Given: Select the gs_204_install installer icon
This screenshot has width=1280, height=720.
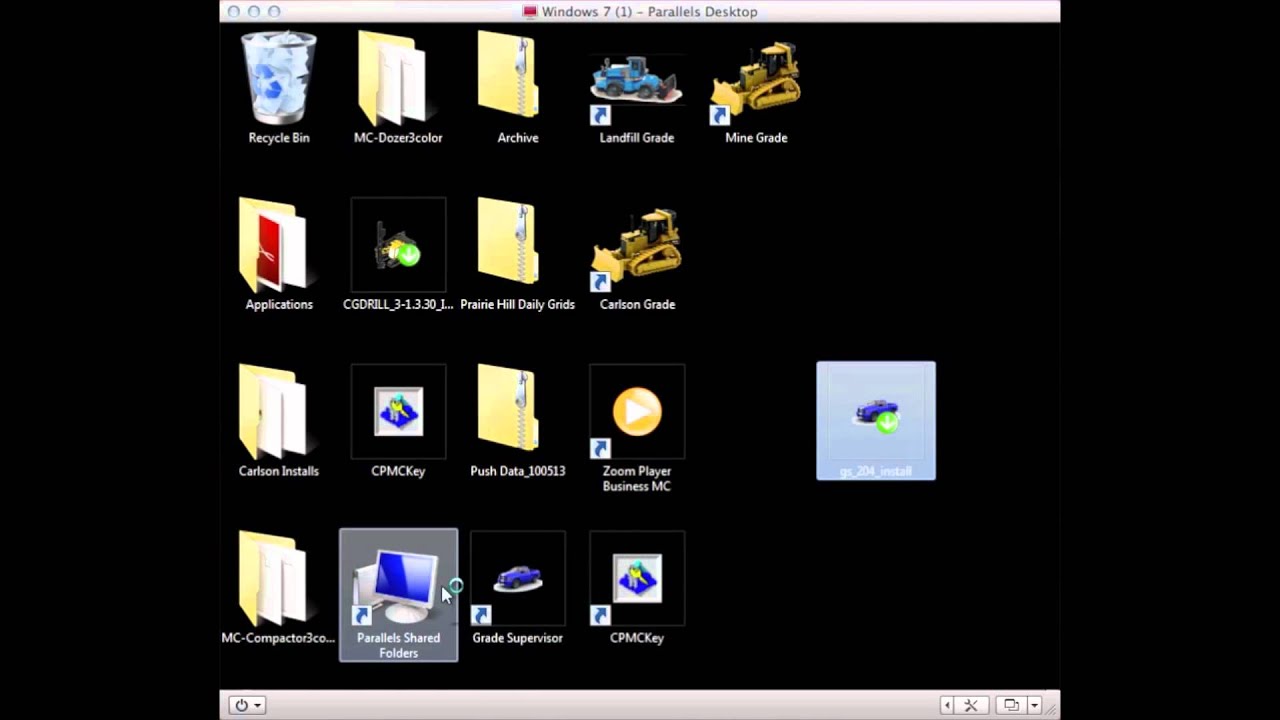Looking at the screenshot, I should (x=876, y=421).
